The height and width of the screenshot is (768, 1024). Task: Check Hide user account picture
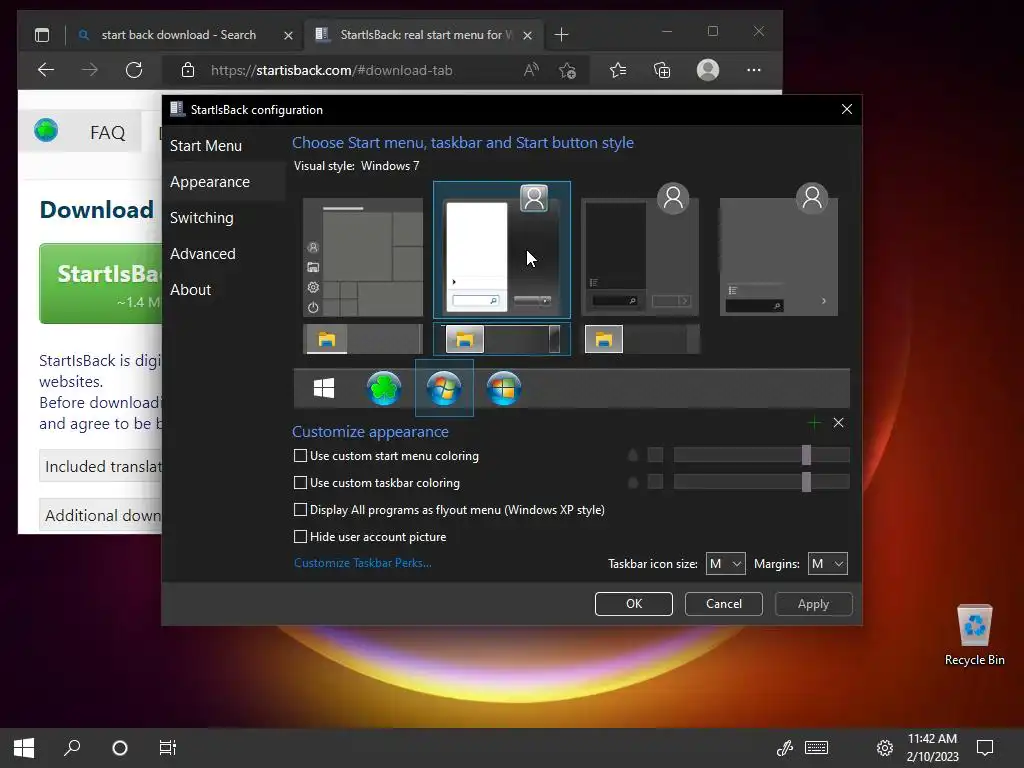coord(370,537)
